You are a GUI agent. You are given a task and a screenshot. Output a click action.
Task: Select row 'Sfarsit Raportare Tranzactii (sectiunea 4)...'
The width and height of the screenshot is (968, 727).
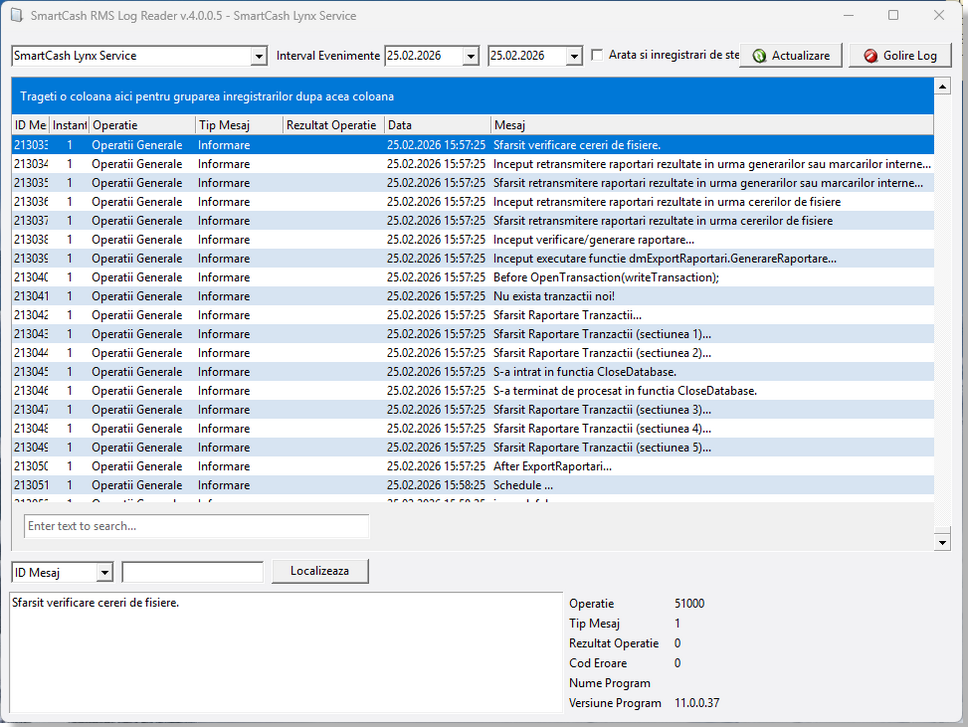coord(472,429)
